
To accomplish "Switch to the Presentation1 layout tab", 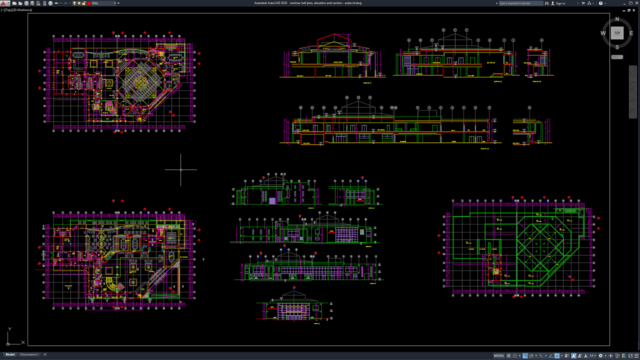I will point(29,355).
